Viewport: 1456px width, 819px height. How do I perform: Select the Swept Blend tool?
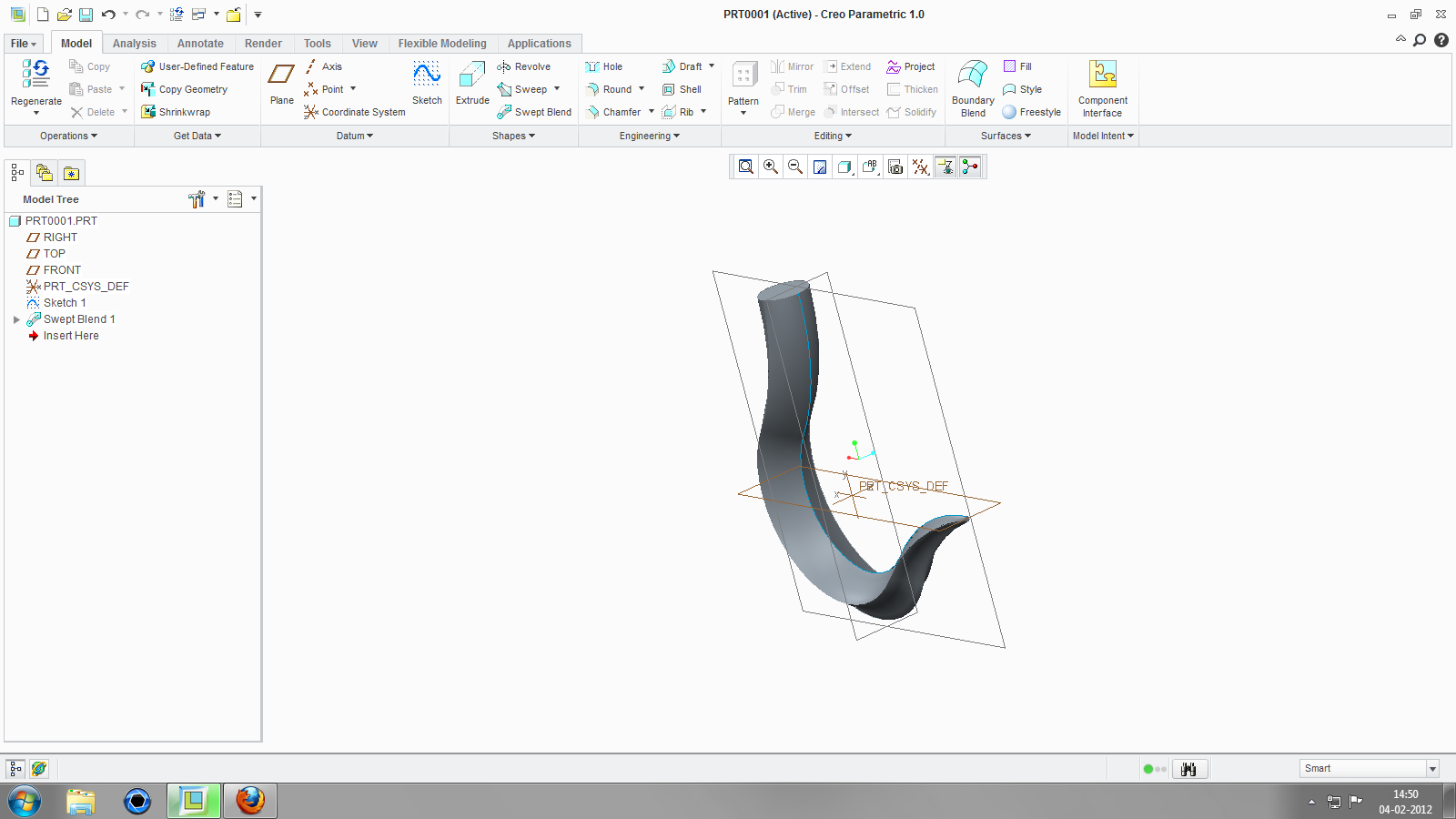(x=534, y=112)
